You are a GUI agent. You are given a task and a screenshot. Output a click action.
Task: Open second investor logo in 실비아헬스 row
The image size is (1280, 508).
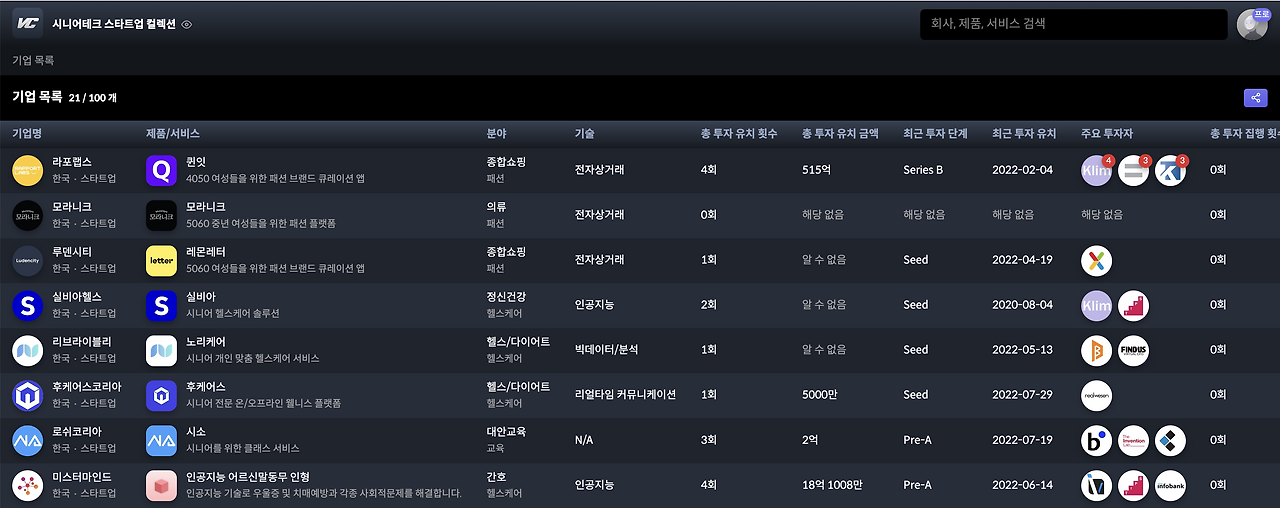pyautogui.click(x=1134, y=305)
